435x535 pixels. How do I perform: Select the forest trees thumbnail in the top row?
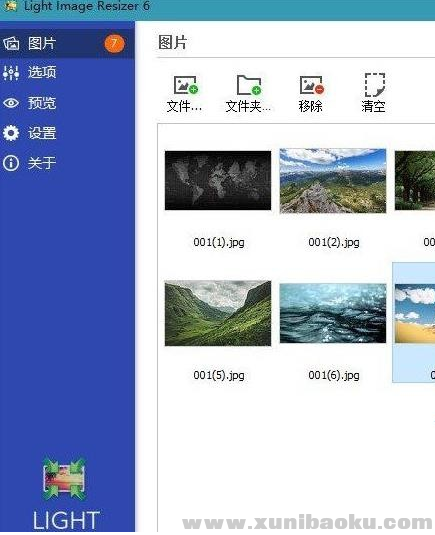point(415,180)
